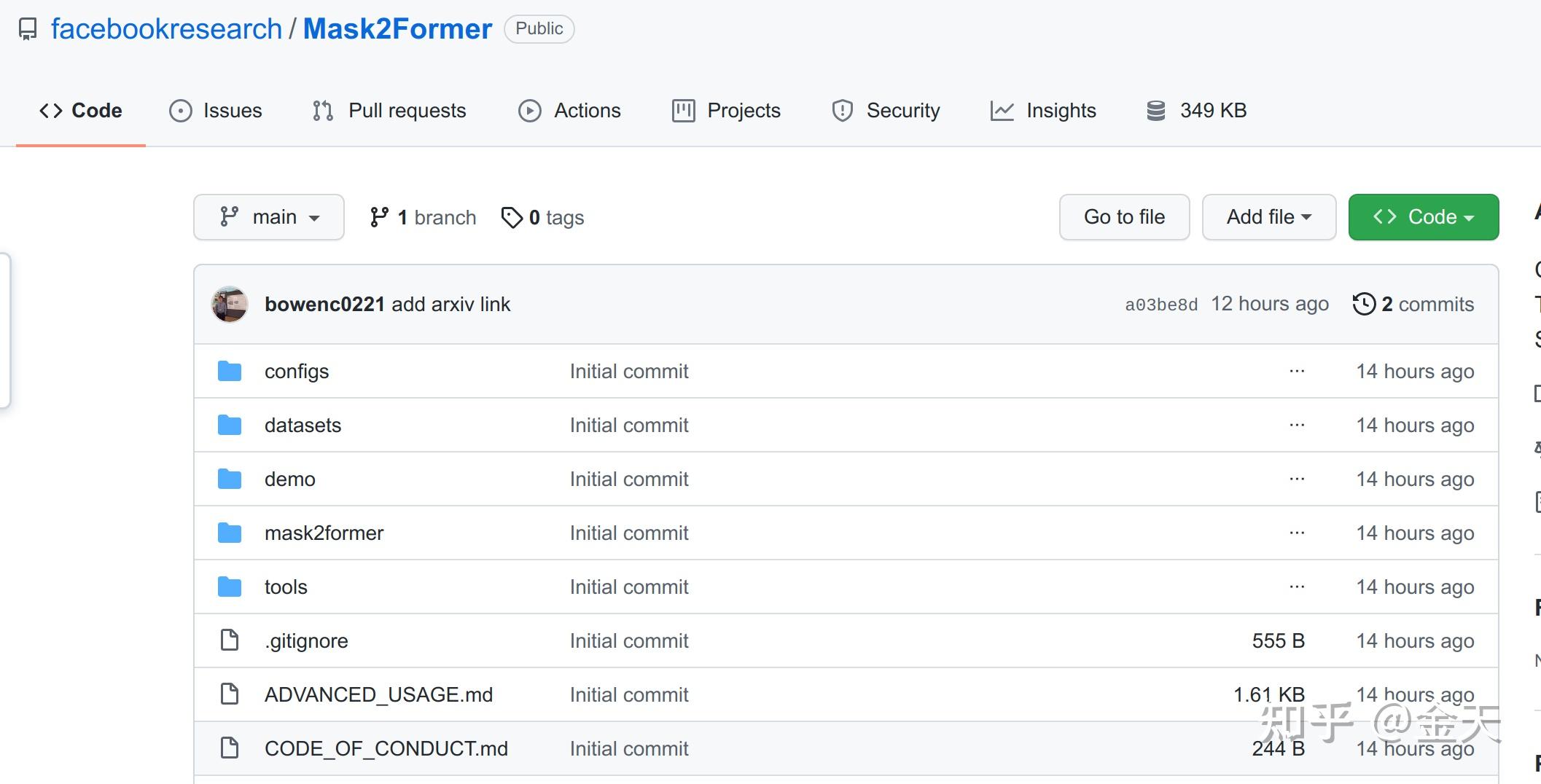Click the commit history clock icon
Screen dimensions: 1541x784
1364,304
